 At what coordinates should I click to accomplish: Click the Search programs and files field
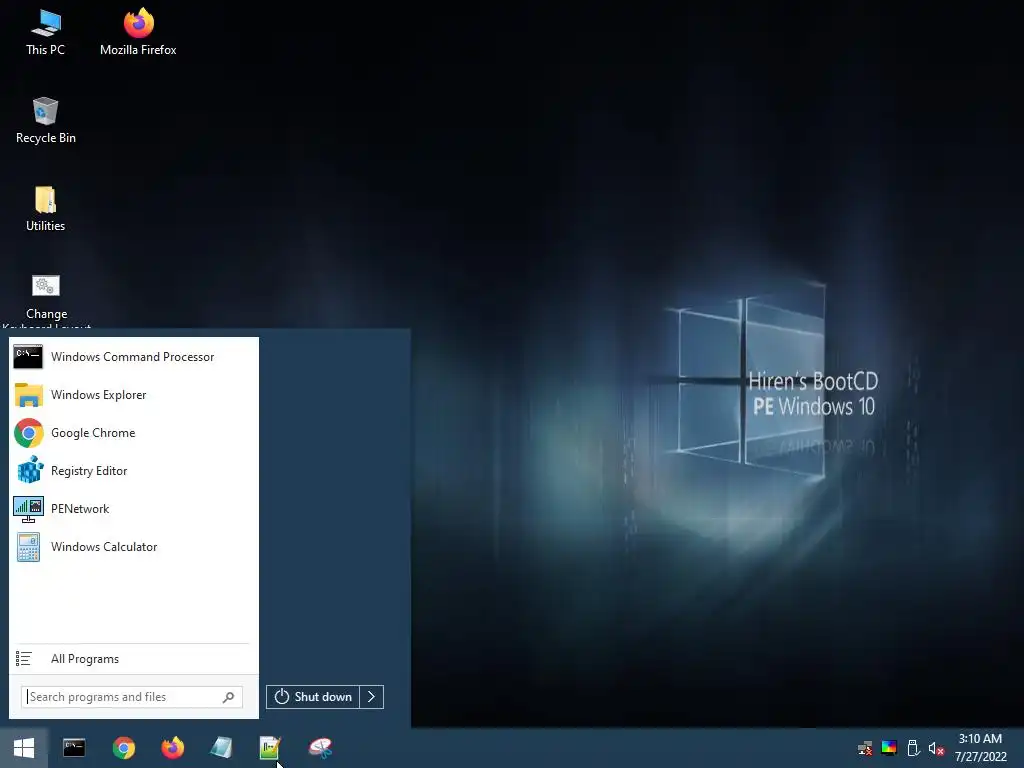pos(132,697)
